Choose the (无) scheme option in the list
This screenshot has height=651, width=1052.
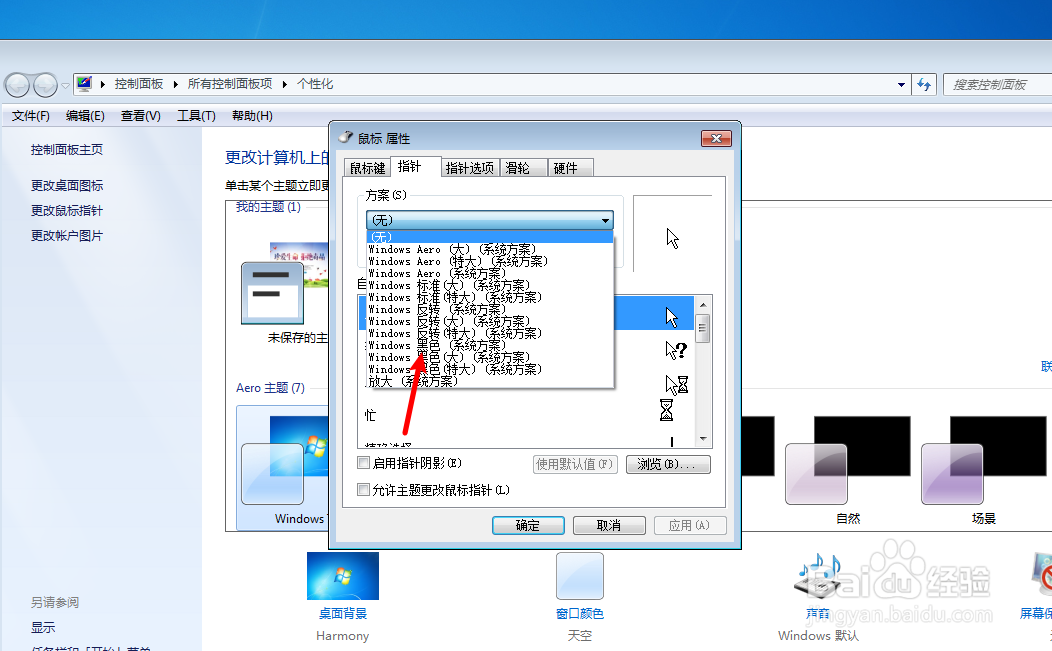(490, 237)
